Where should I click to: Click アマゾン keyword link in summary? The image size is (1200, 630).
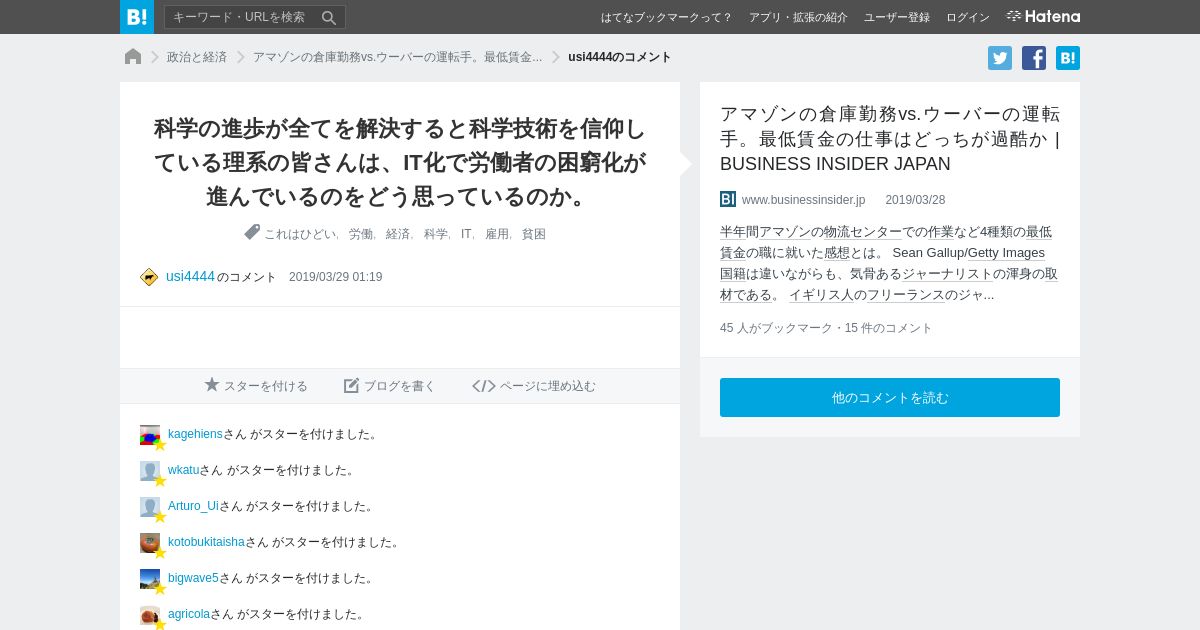785,232
